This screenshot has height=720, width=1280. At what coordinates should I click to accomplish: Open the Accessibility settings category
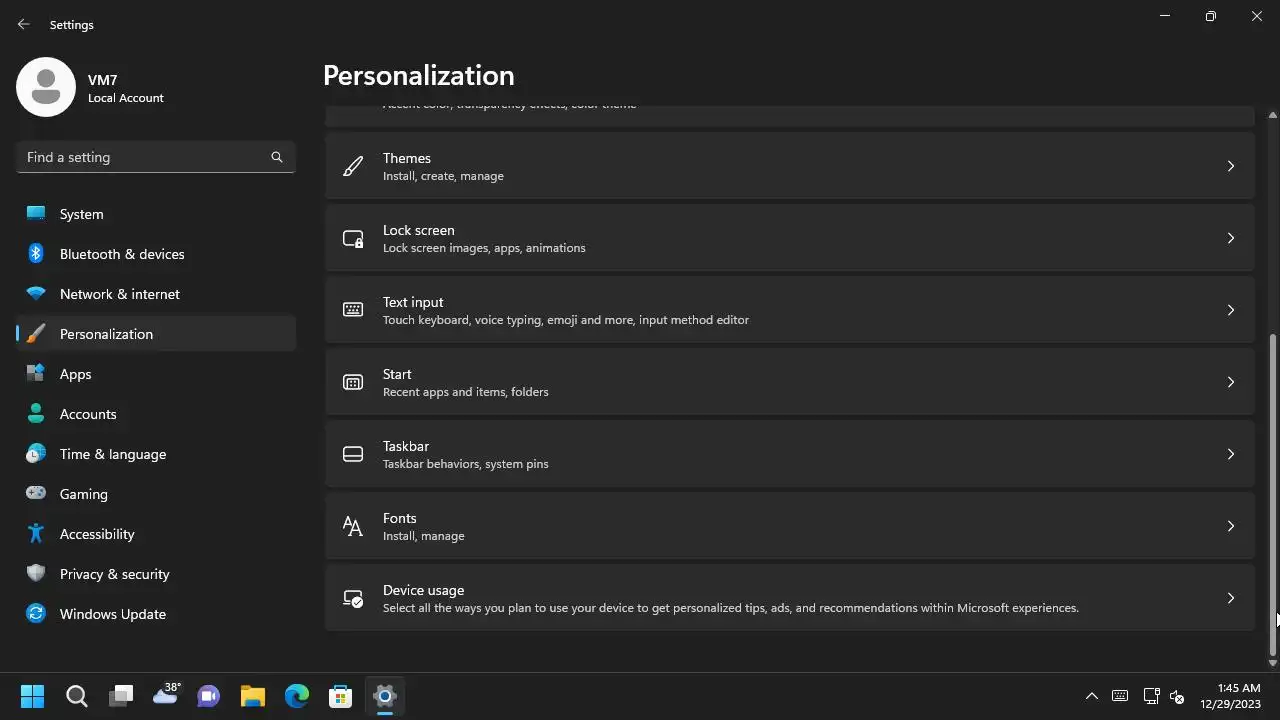tap(97, 534)
